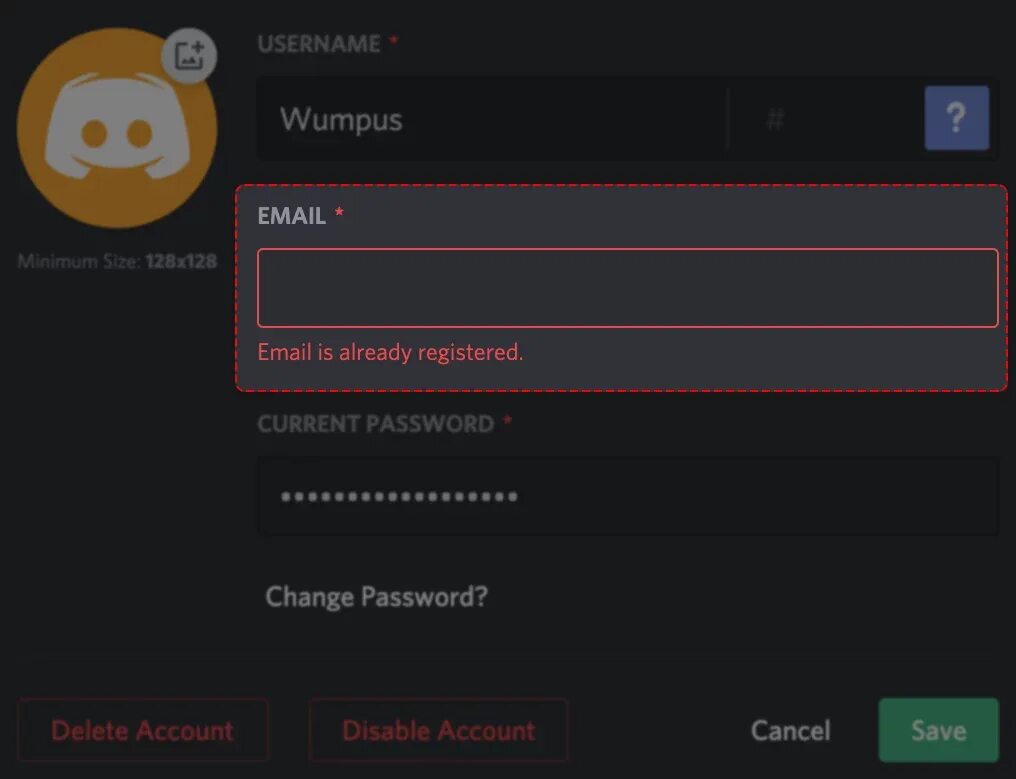The height and width of the screenshot is (779, 1016).
Task: Click the Minimum Size 128x128 text
Action: (x=117, y=262)
